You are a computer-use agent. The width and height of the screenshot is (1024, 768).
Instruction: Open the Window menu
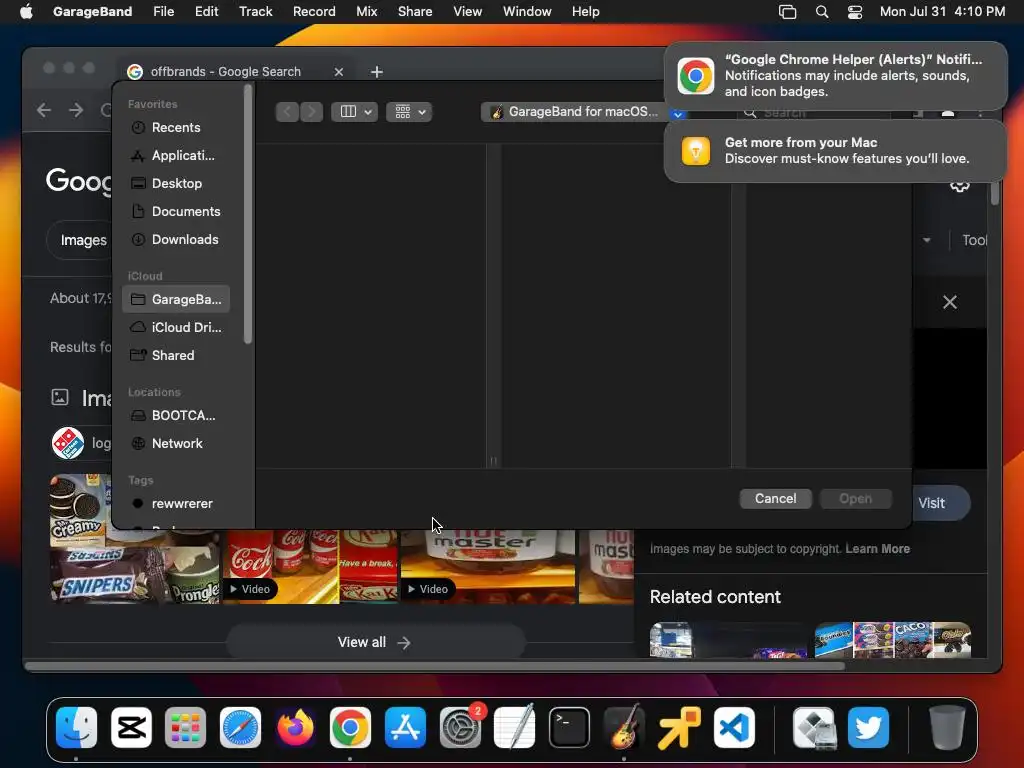pyautogui.click(x=527, y=11)
